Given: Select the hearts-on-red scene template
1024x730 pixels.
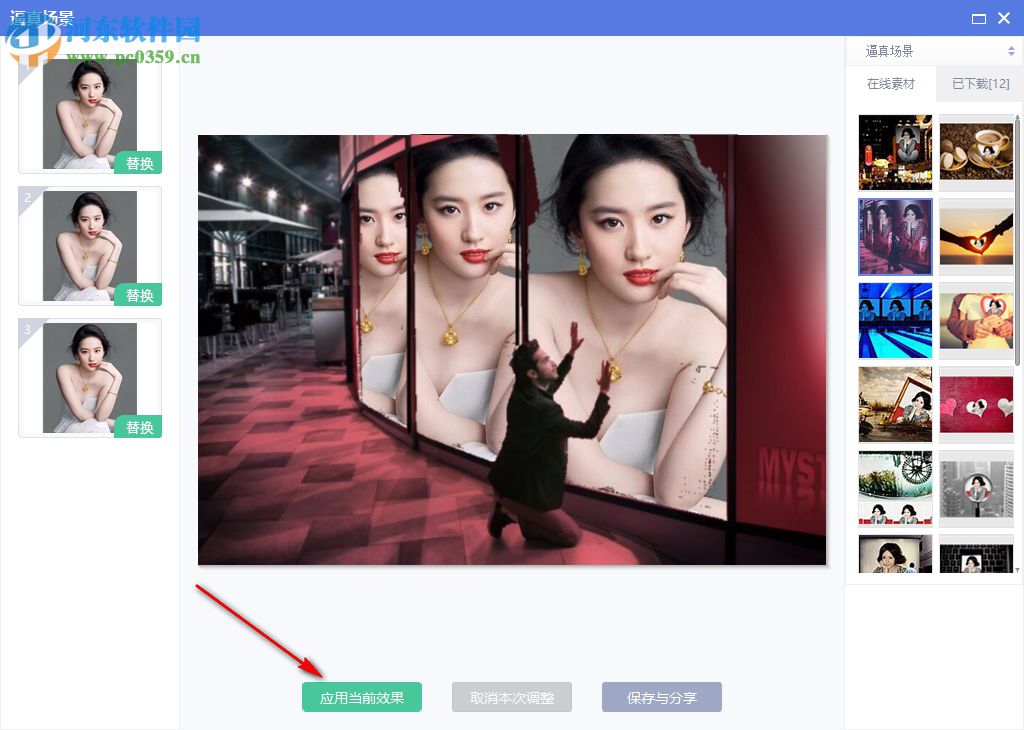Looking at the screenshot, I should point(977,404).
